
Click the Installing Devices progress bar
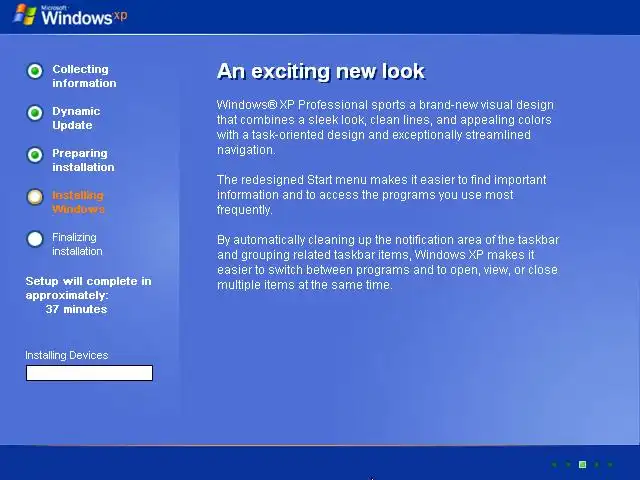point(89,373)
